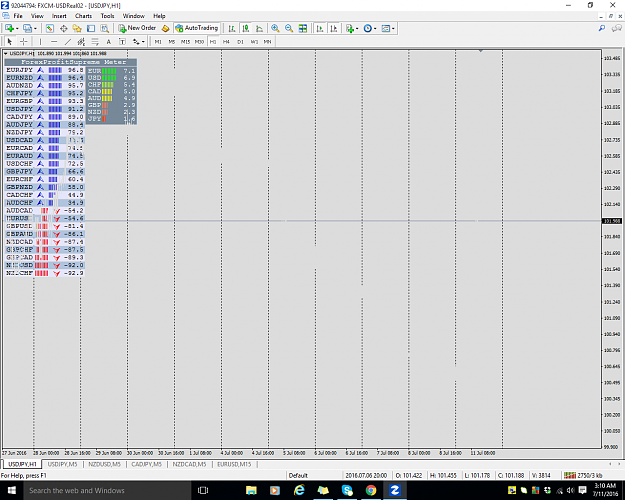This screenshot has height=500, width=625.
Task: Open the Templates button
Action: 385,28
